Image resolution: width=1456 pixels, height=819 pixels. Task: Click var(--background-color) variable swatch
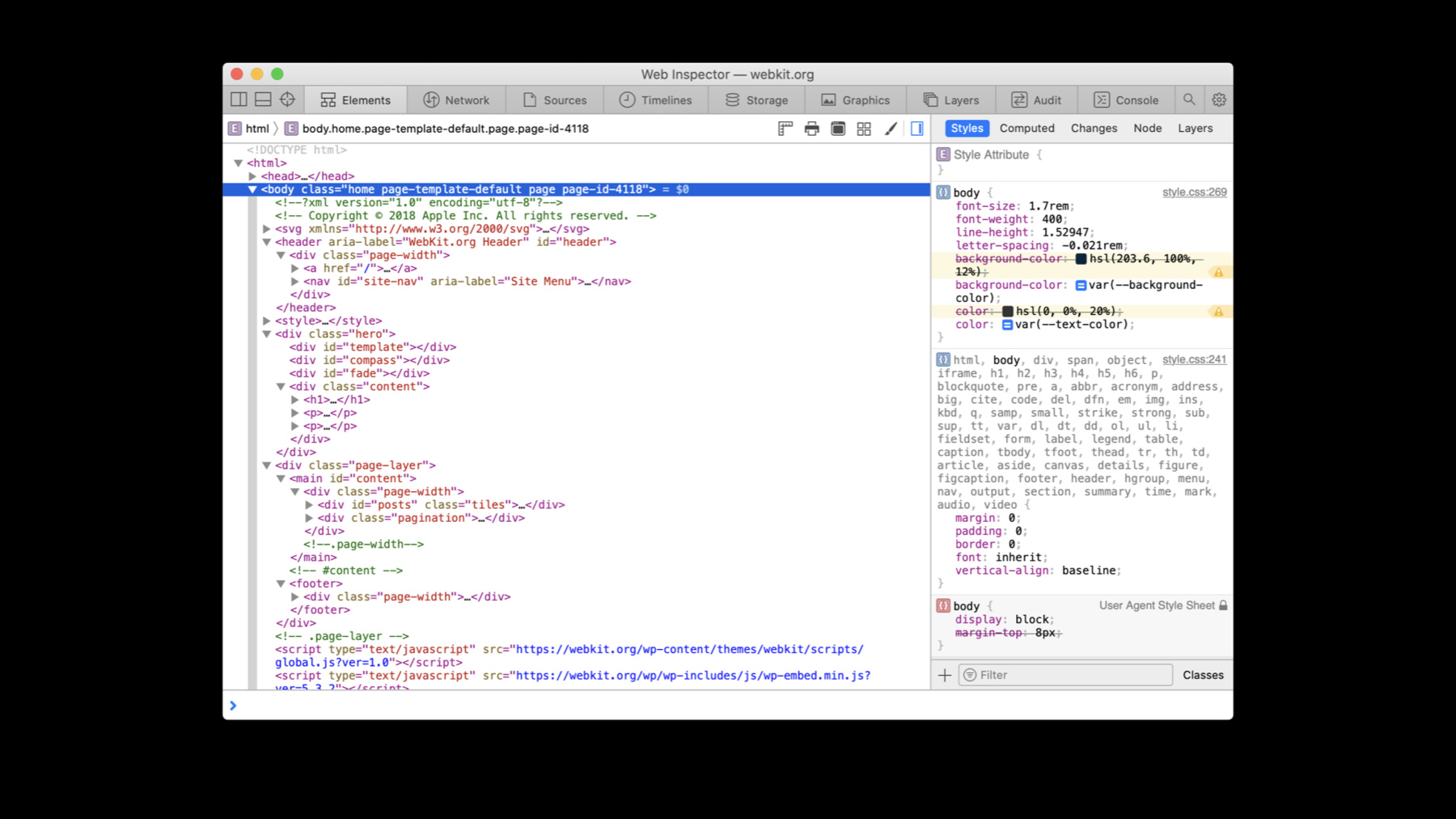coord(1081,286)
